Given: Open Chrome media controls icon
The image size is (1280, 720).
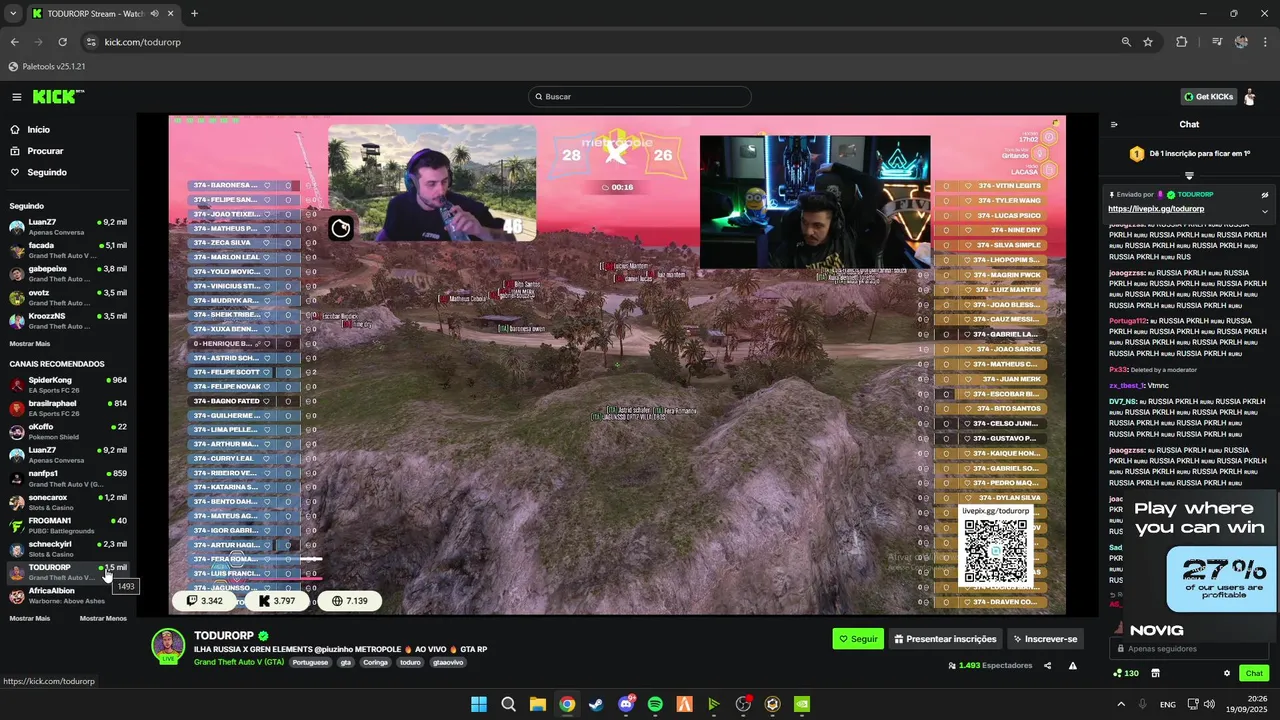Looking at the screenshot, I should [x=1217, y=42].
